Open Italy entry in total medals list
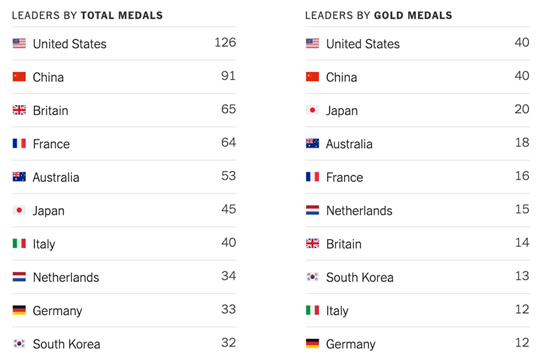Screen dimensions: 540x360 click(x=124, y=244)
